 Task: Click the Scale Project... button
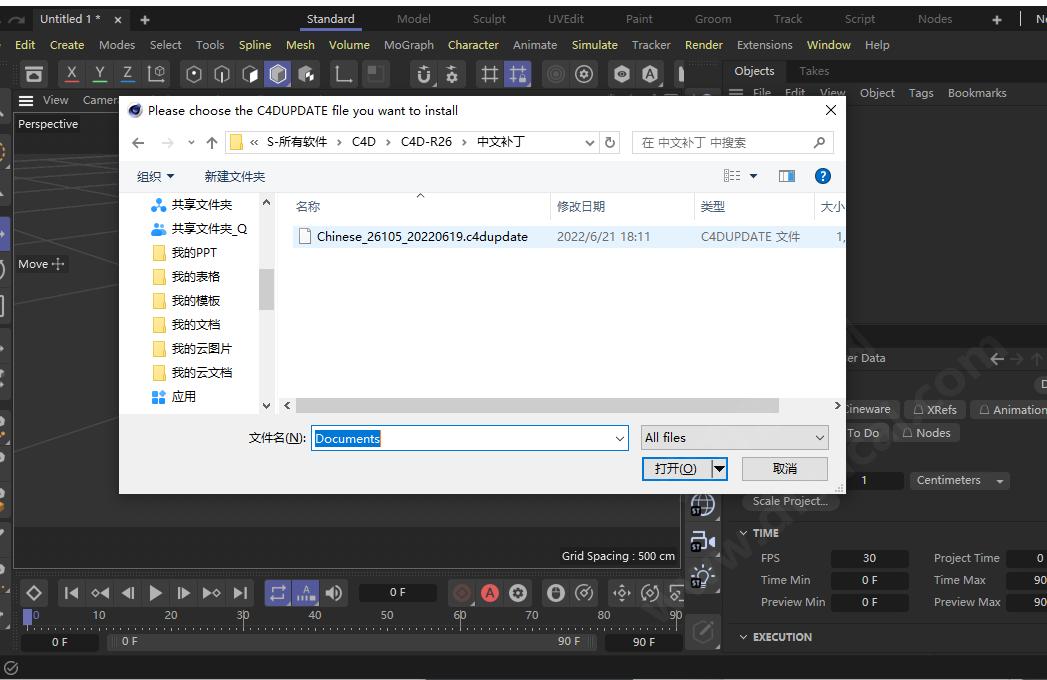coord(790,501)
